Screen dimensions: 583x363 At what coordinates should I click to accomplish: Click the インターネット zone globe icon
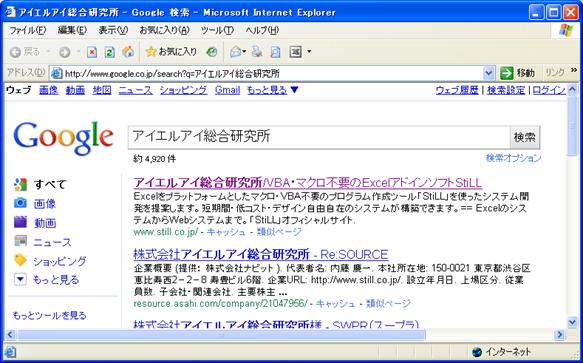477,351
